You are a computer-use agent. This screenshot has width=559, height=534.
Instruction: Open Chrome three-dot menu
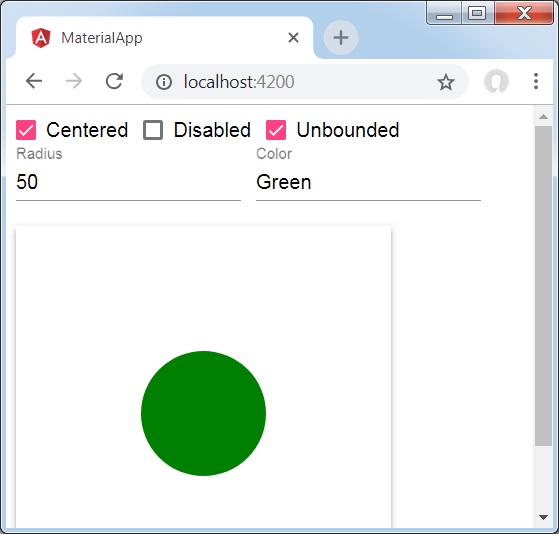click(x=535, y=81)
